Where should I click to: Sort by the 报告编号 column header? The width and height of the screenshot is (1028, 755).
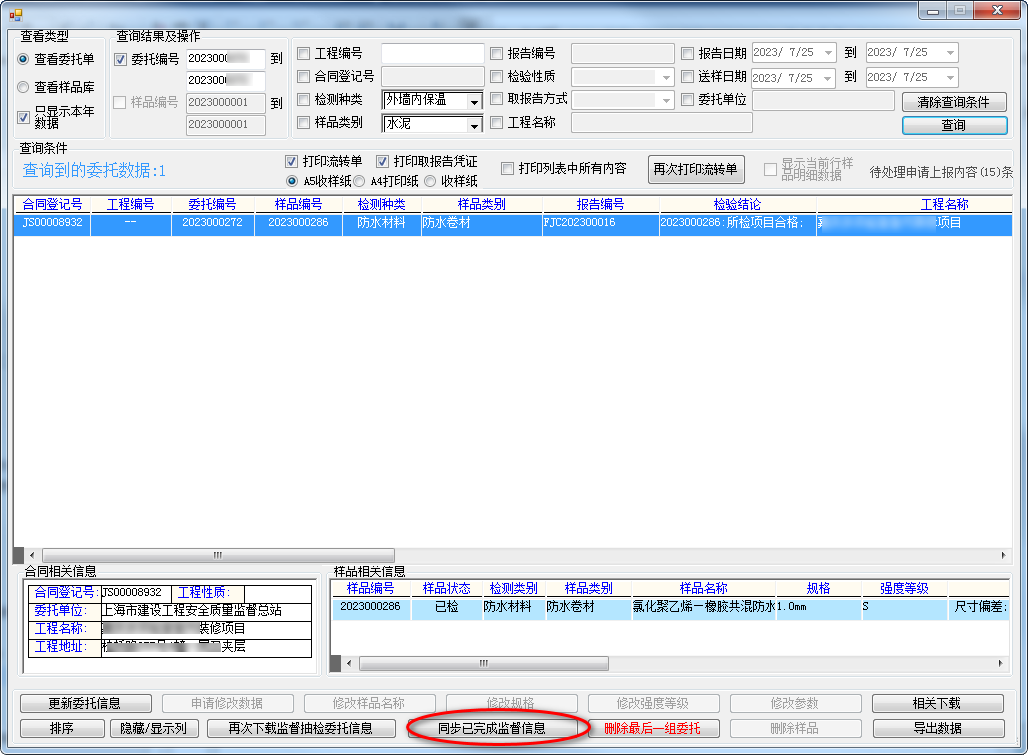tap(600, 204)
